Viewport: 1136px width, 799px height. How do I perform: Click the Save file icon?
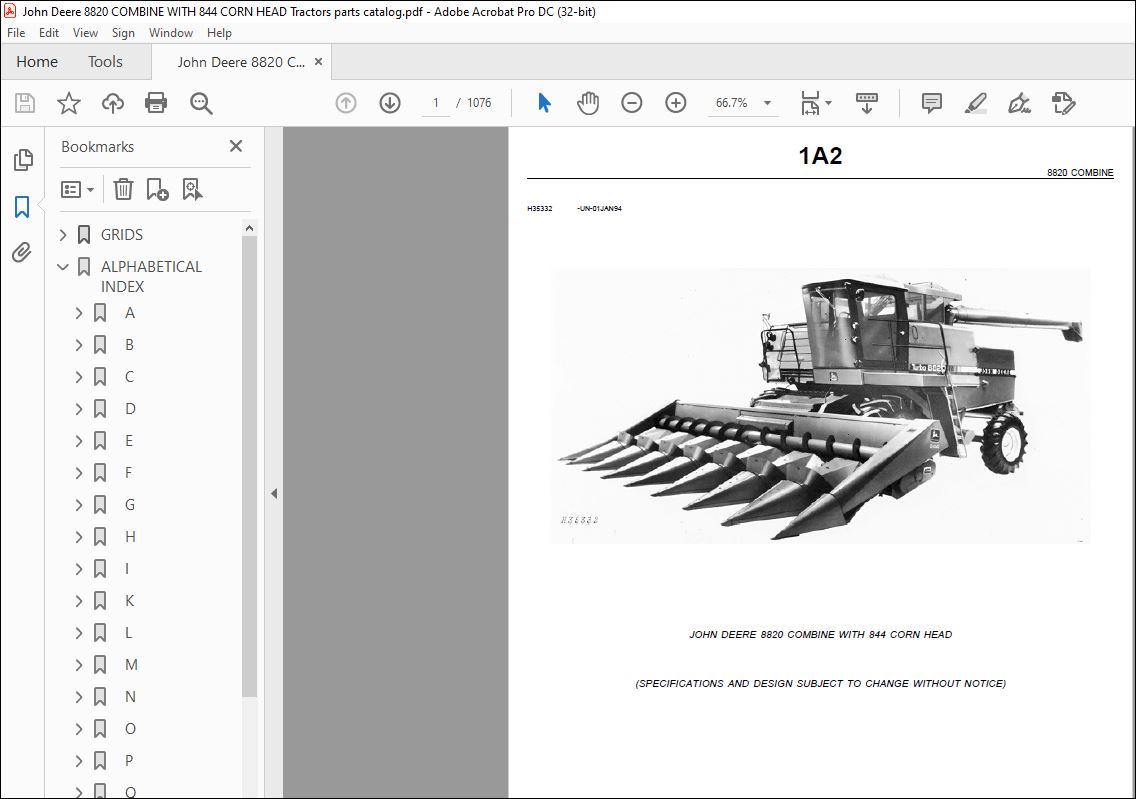[x=25, y=103]
